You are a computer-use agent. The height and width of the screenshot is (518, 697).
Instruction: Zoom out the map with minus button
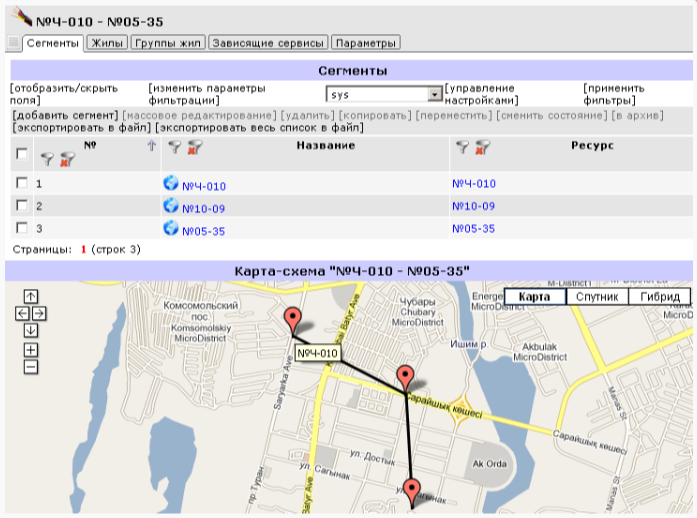31,367
